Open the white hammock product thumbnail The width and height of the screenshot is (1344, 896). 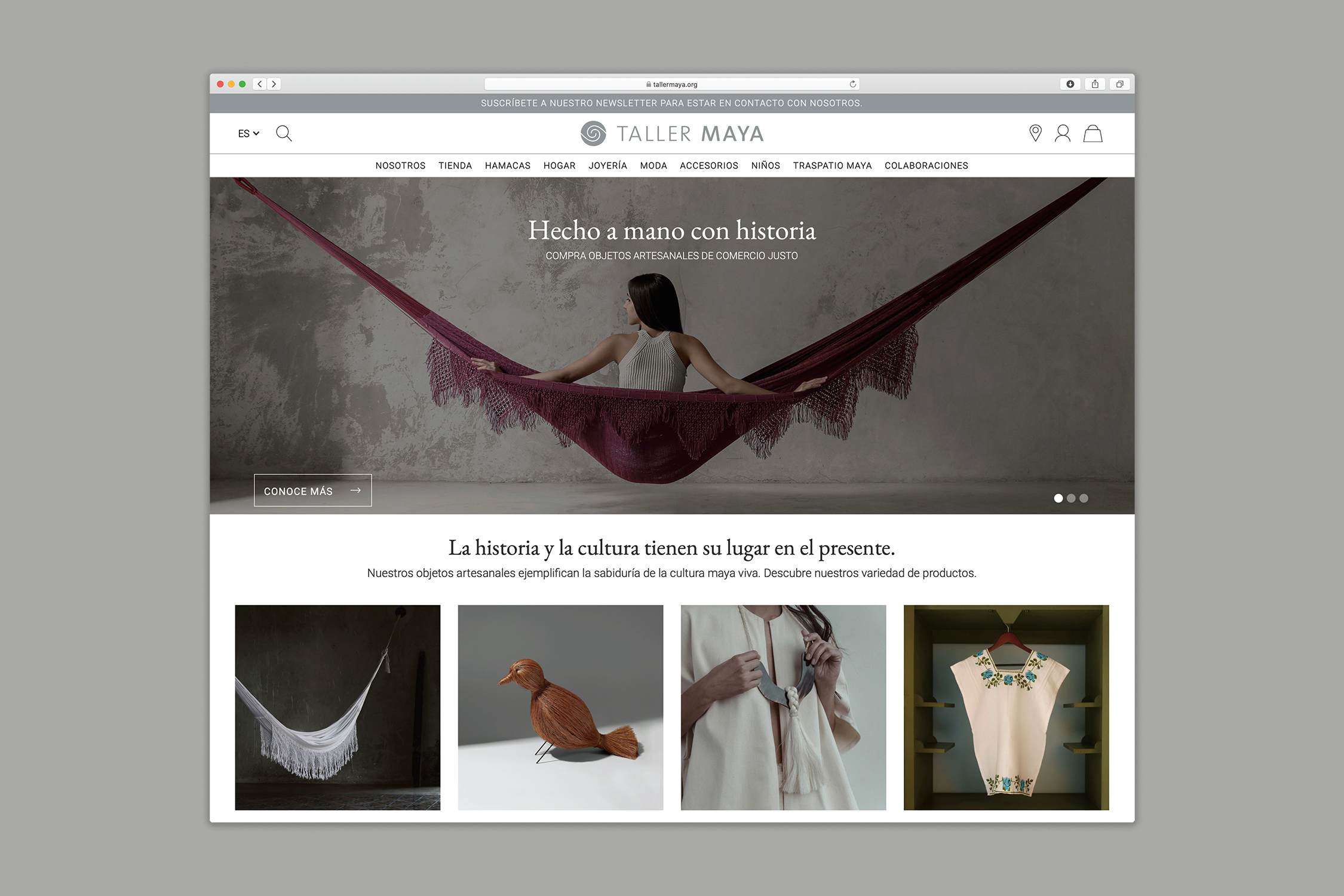[x=337, y=707]
